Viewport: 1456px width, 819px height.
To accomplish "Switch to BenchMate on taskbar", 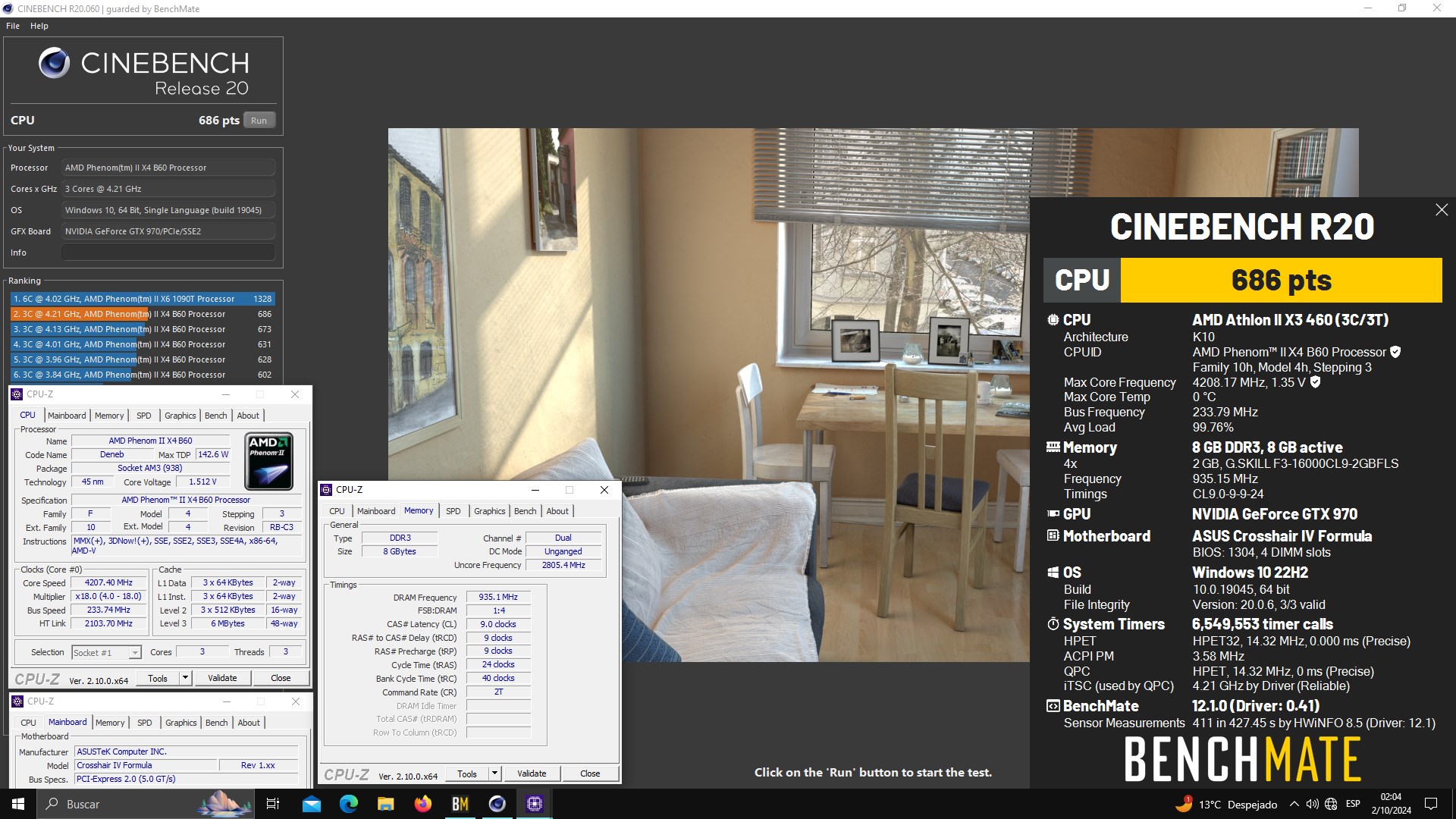I will tap(460, 804).
